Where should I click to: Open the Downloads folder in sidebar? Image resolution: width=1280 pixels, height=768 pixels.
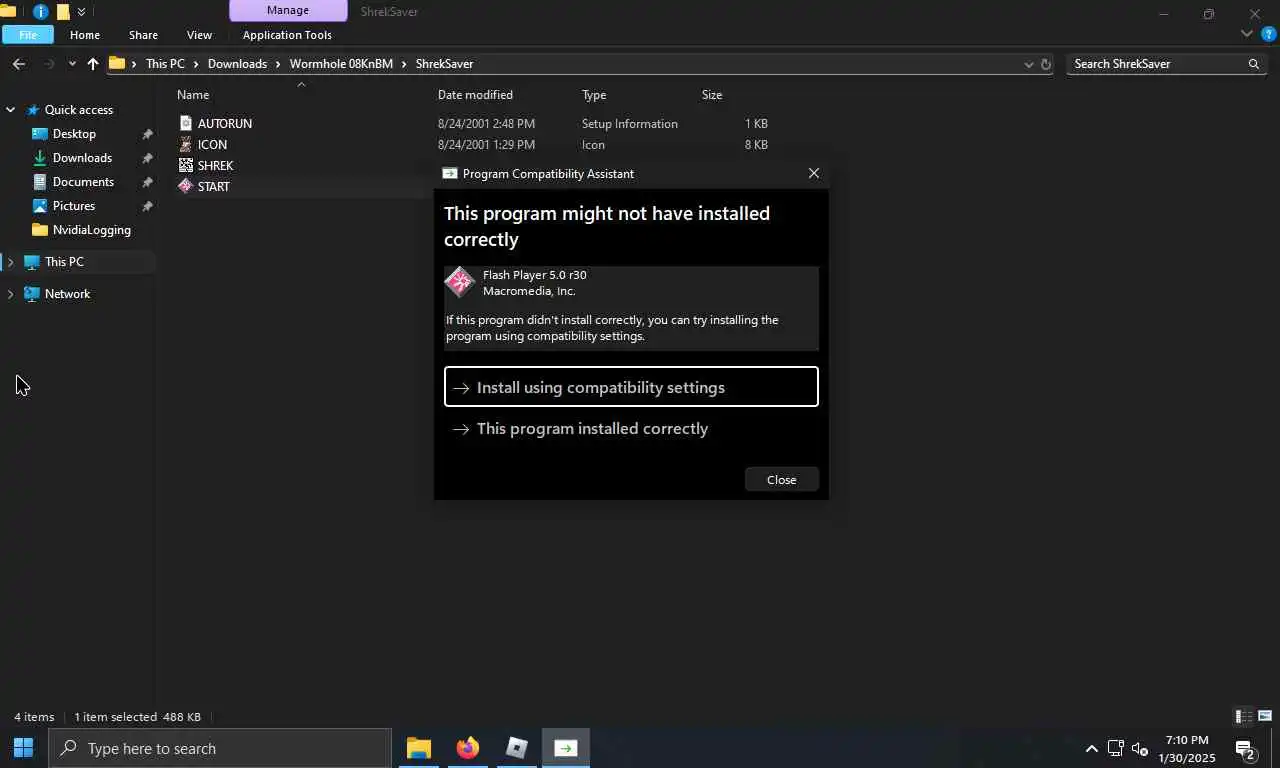click(82, 158)
